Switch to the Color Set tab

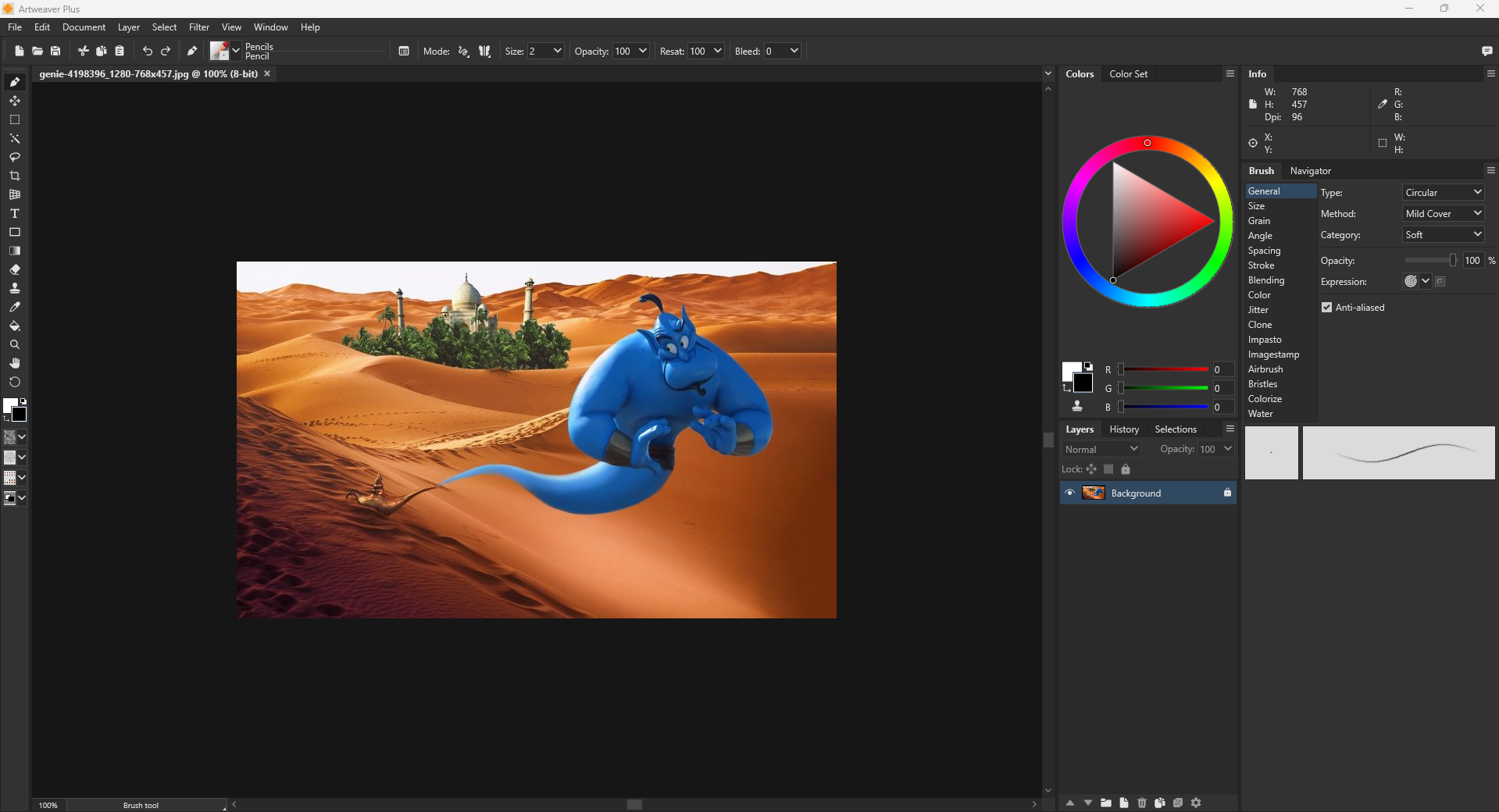click(x=1129, y=74)
